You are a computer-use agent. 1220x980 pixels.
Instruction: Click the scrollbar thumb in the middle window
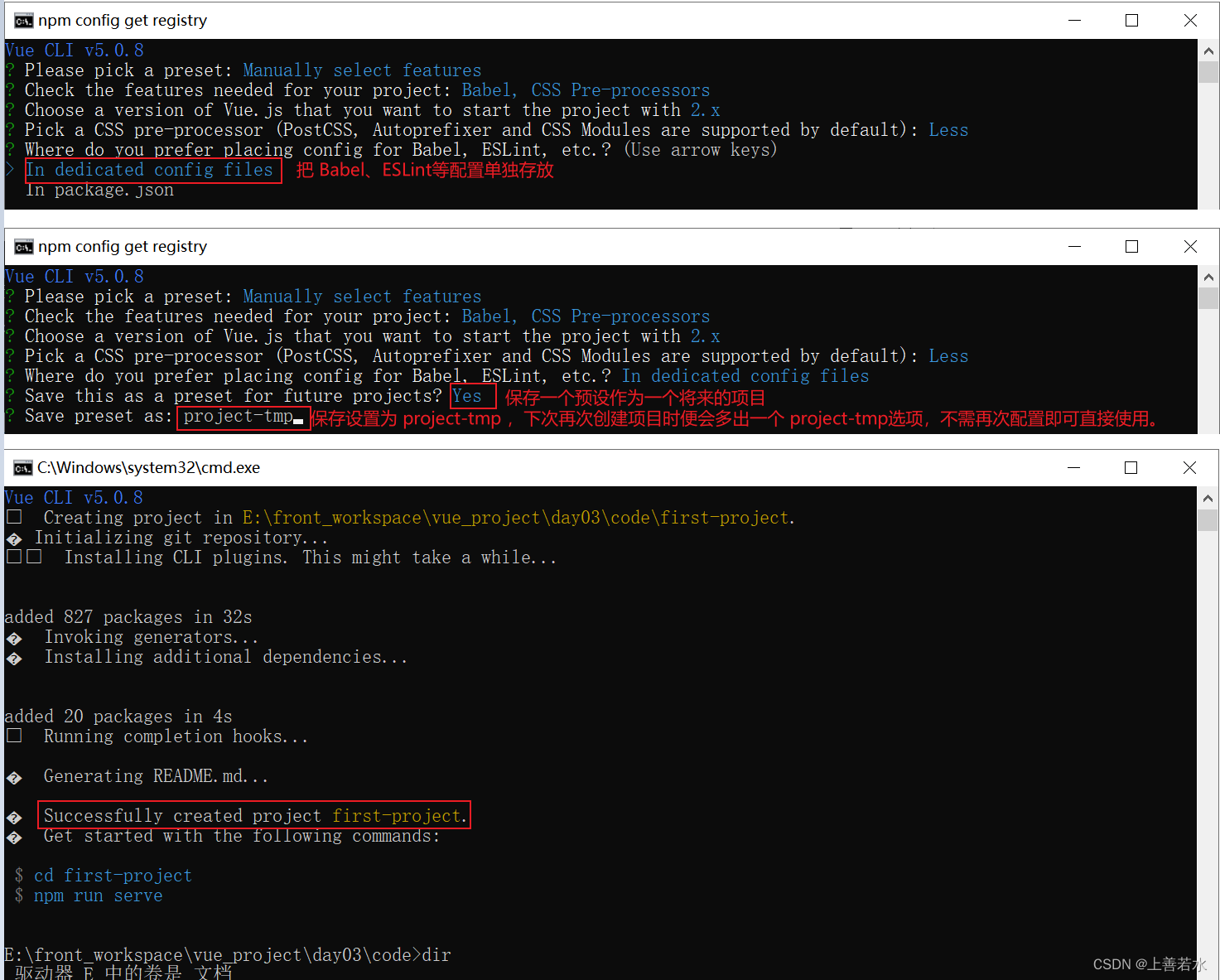[x=1208, y=298]
